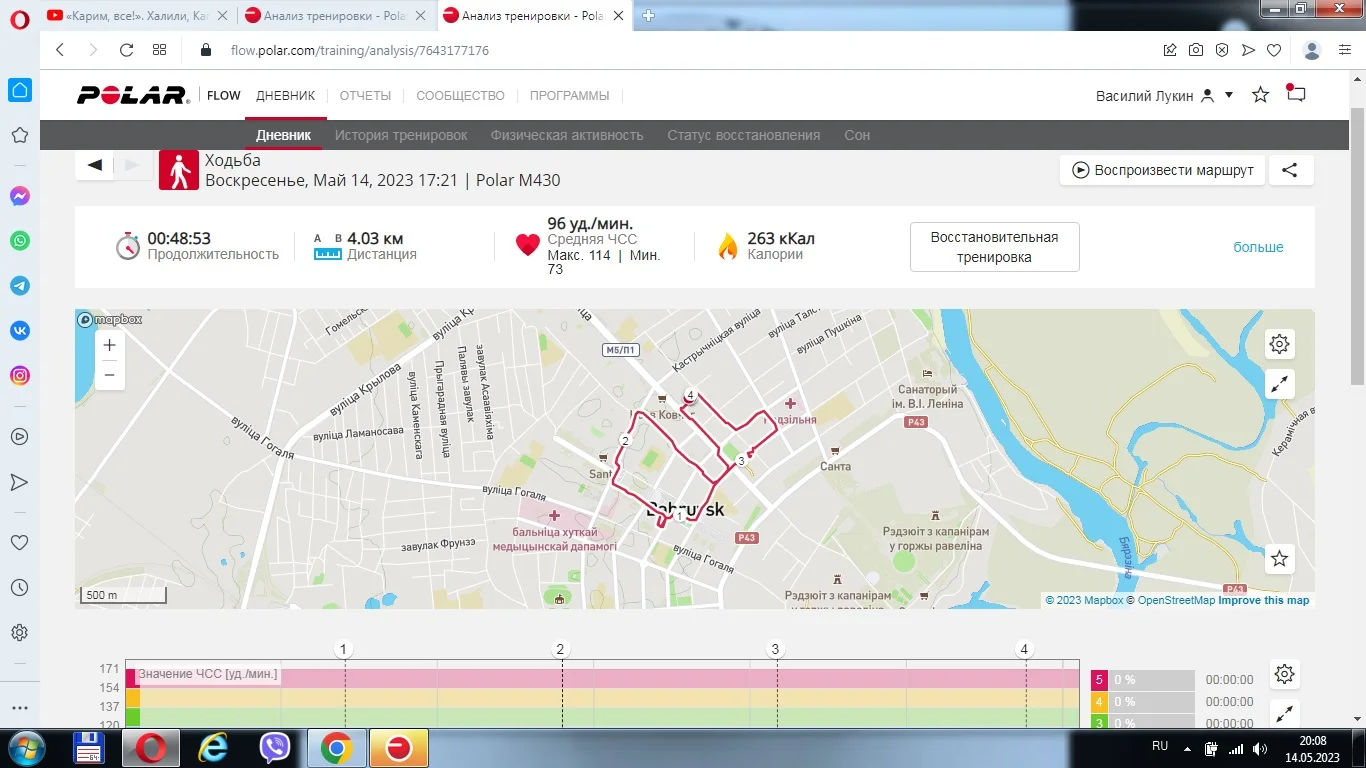
Task: Expand Василий Лукин account dropdown
Action: [x=1229, y=96]
